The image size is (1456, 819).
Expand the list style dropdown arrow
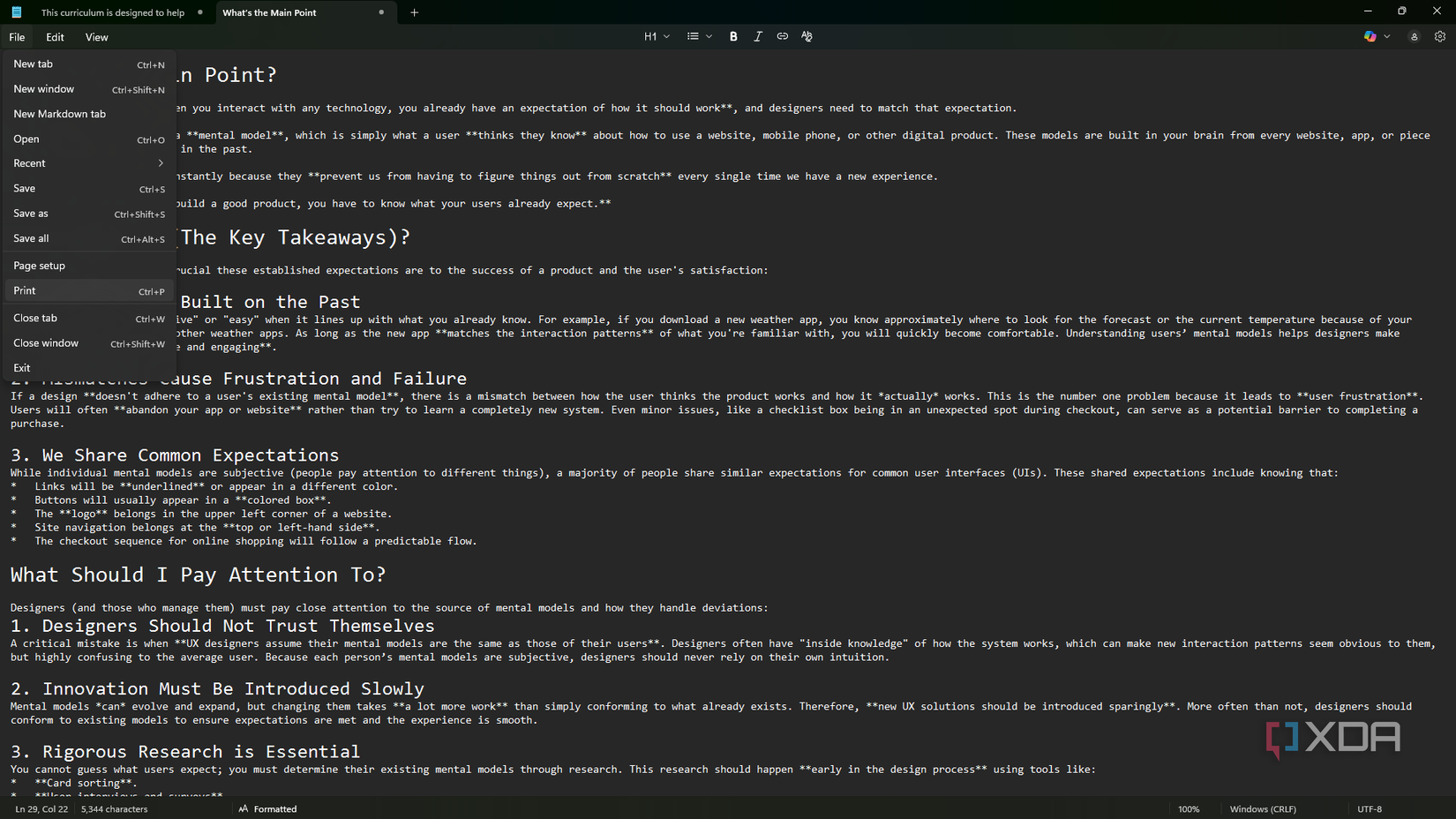[709, 36]
